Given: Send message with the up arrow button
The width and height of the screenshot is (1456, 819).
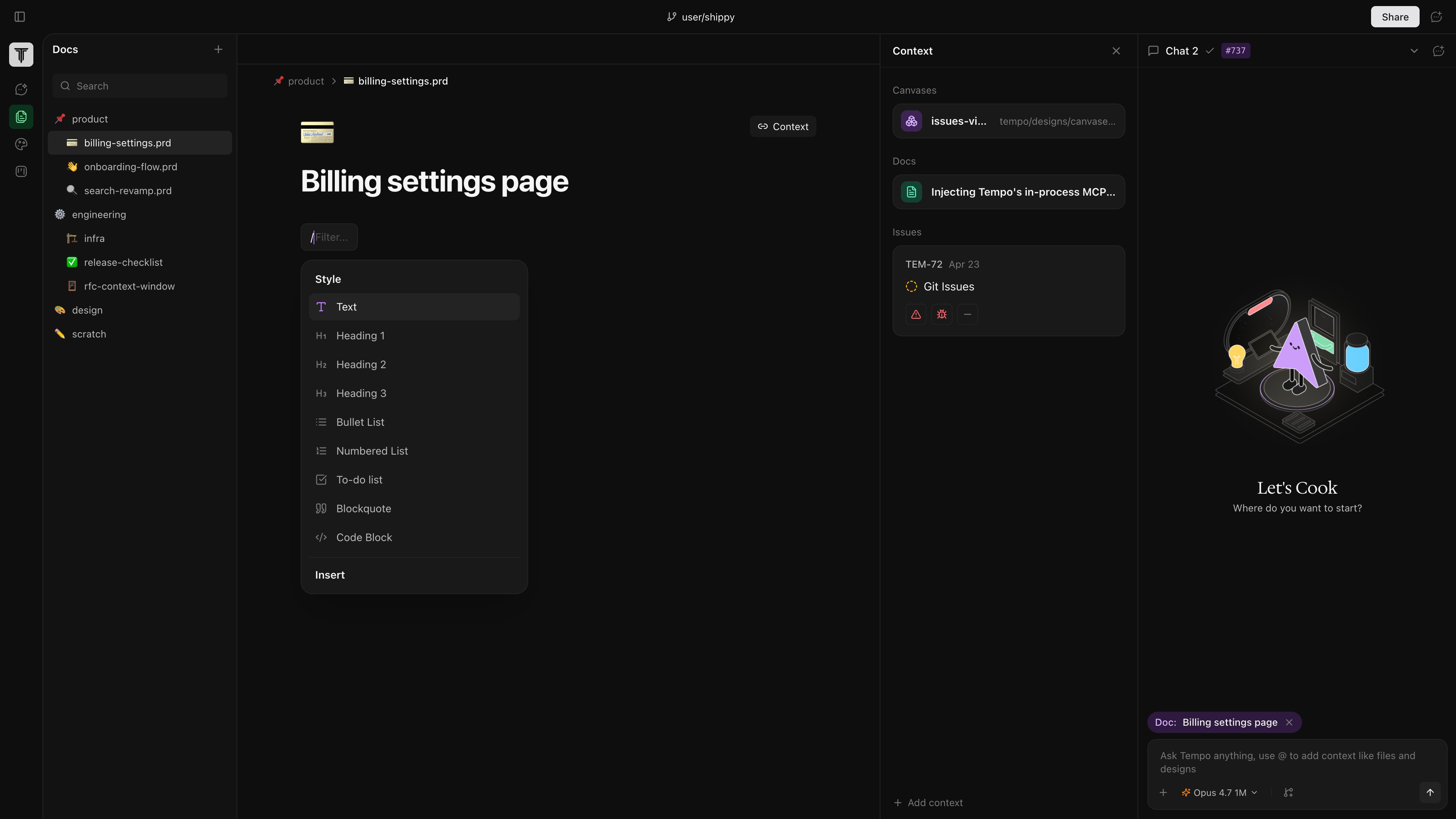Looking at the screenshot, I should 1430,792.
